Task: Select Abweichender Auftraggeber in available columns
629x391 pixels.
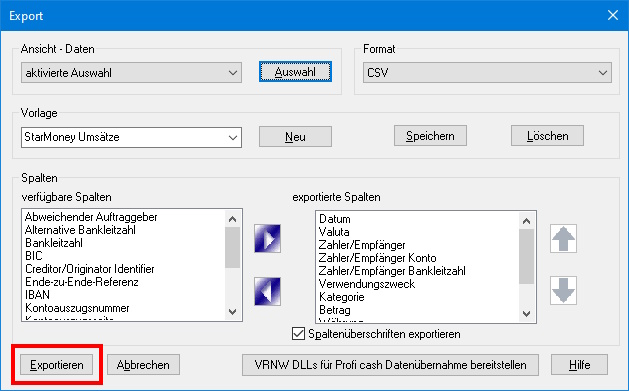Action: [91, 217]
